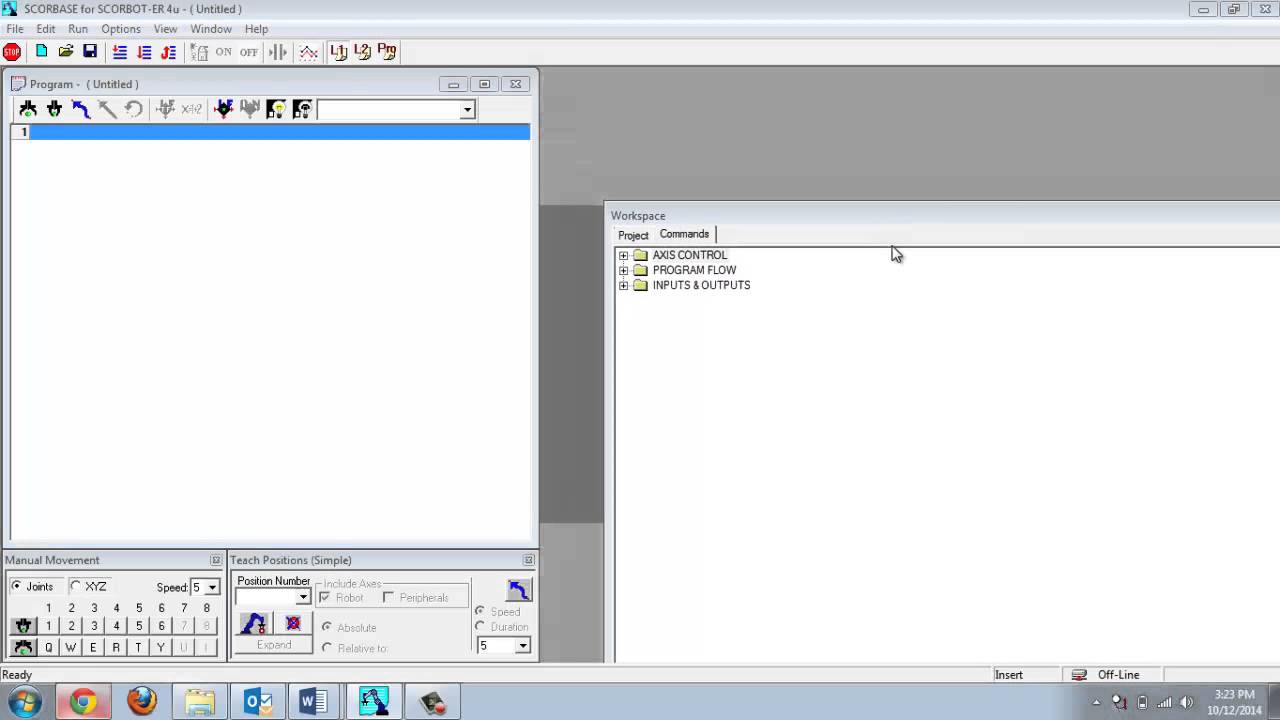The image size is (1280, 720).
Task: Click Go To Position icon in Teach Positions
Action: (x=518, y=590)
